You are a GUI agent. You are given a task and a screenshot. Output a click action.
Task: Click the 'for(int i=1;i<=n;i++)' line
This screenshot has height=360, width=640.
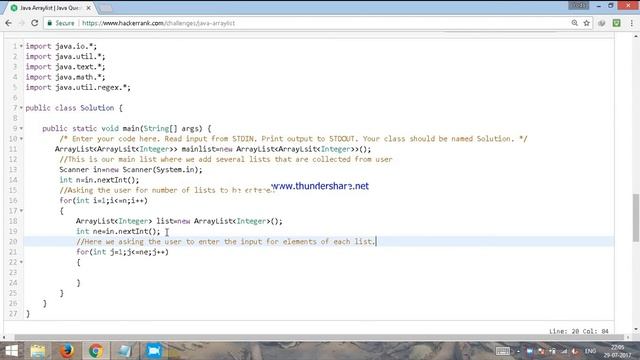(x=104, y=200)
